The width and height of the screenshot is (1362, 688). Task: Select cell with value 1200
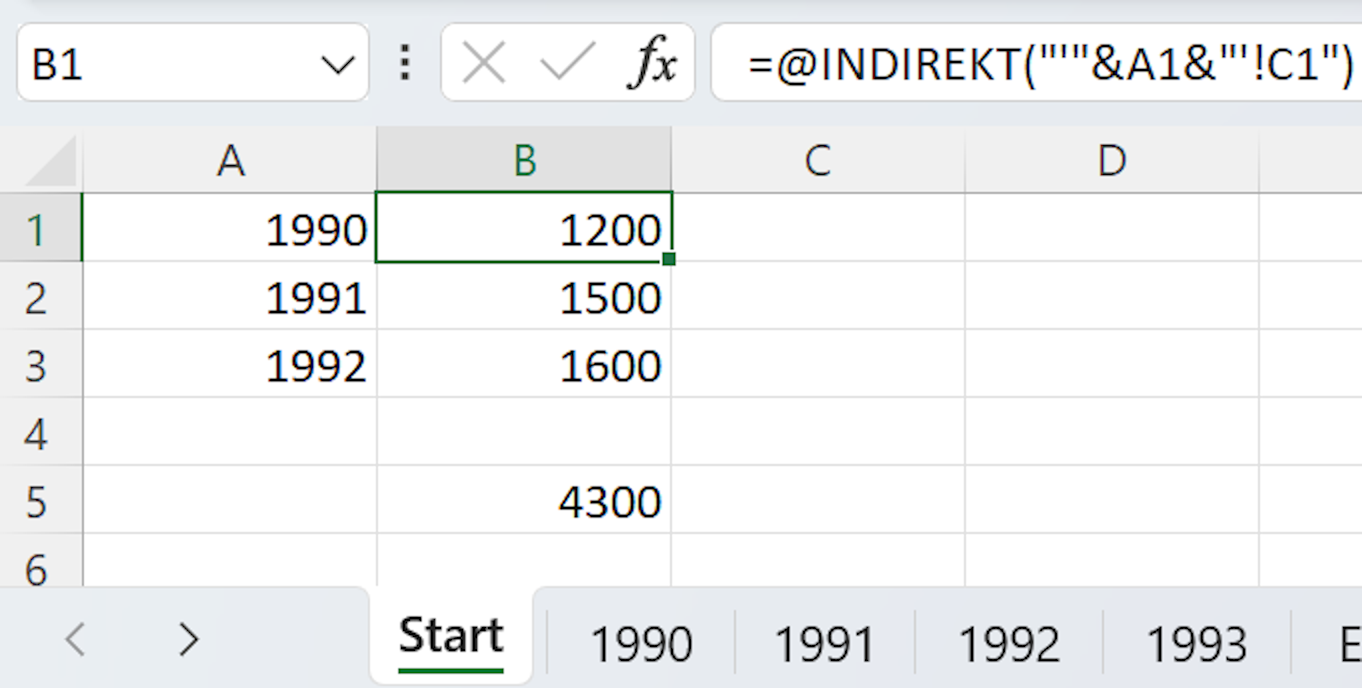coord(524,229)
